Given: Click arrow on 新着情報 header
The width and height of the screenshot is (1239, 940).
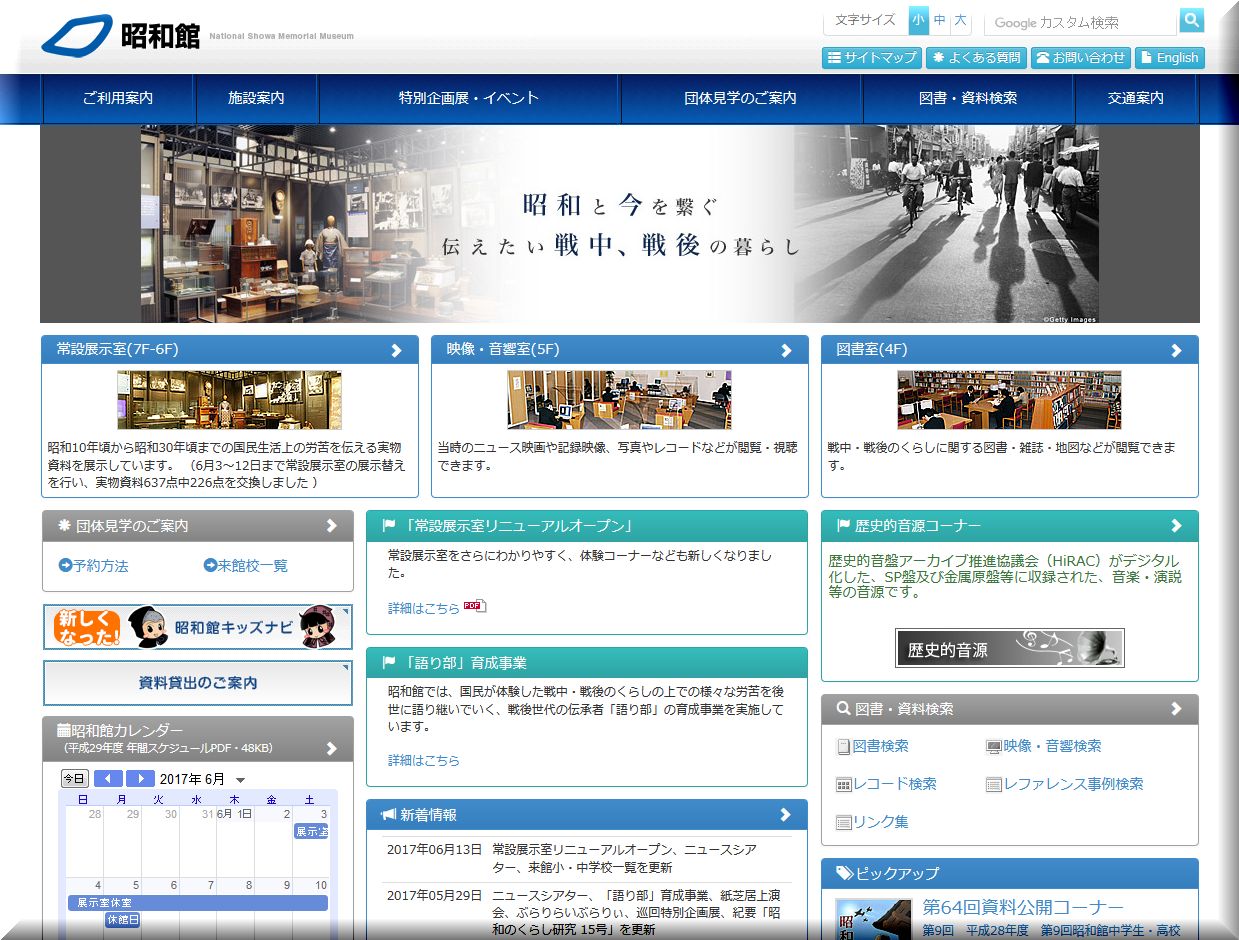Looking at the screenshot, I should coord(786,815).
